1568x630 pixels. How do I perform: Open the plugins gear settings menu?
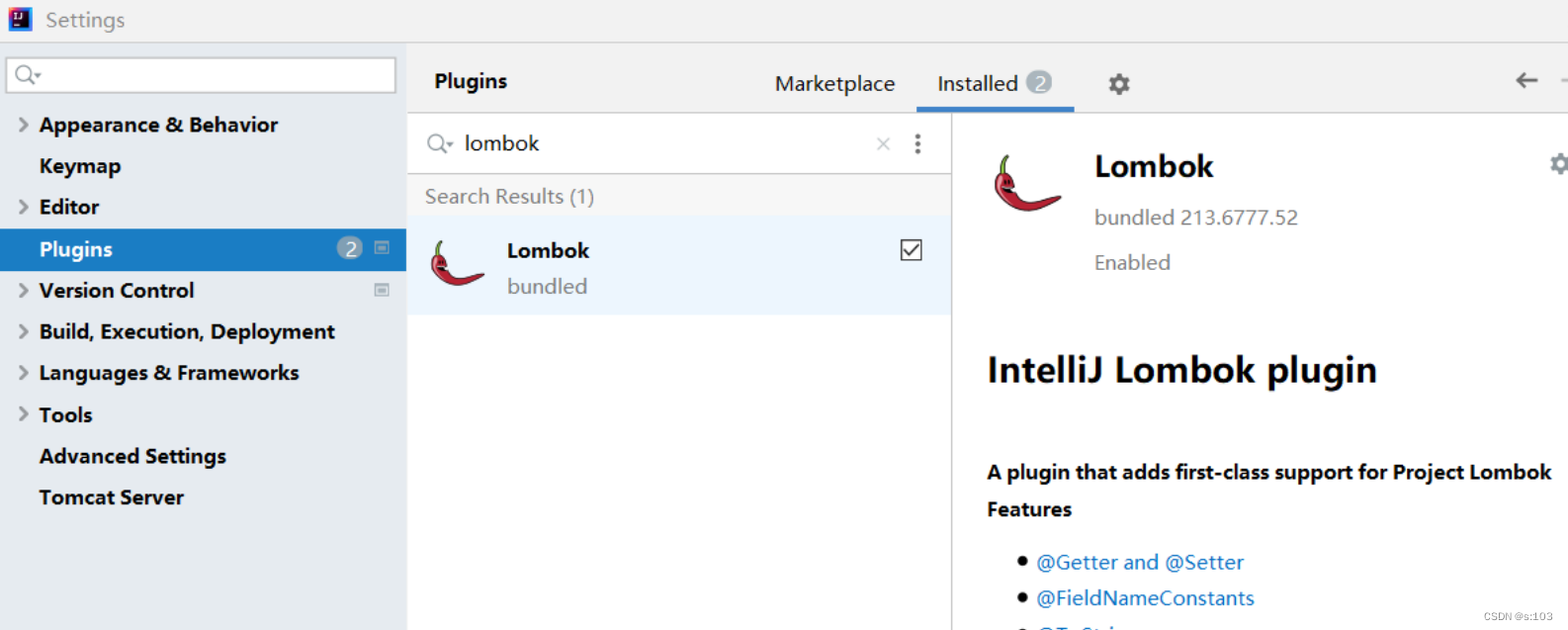(1119, 84)
